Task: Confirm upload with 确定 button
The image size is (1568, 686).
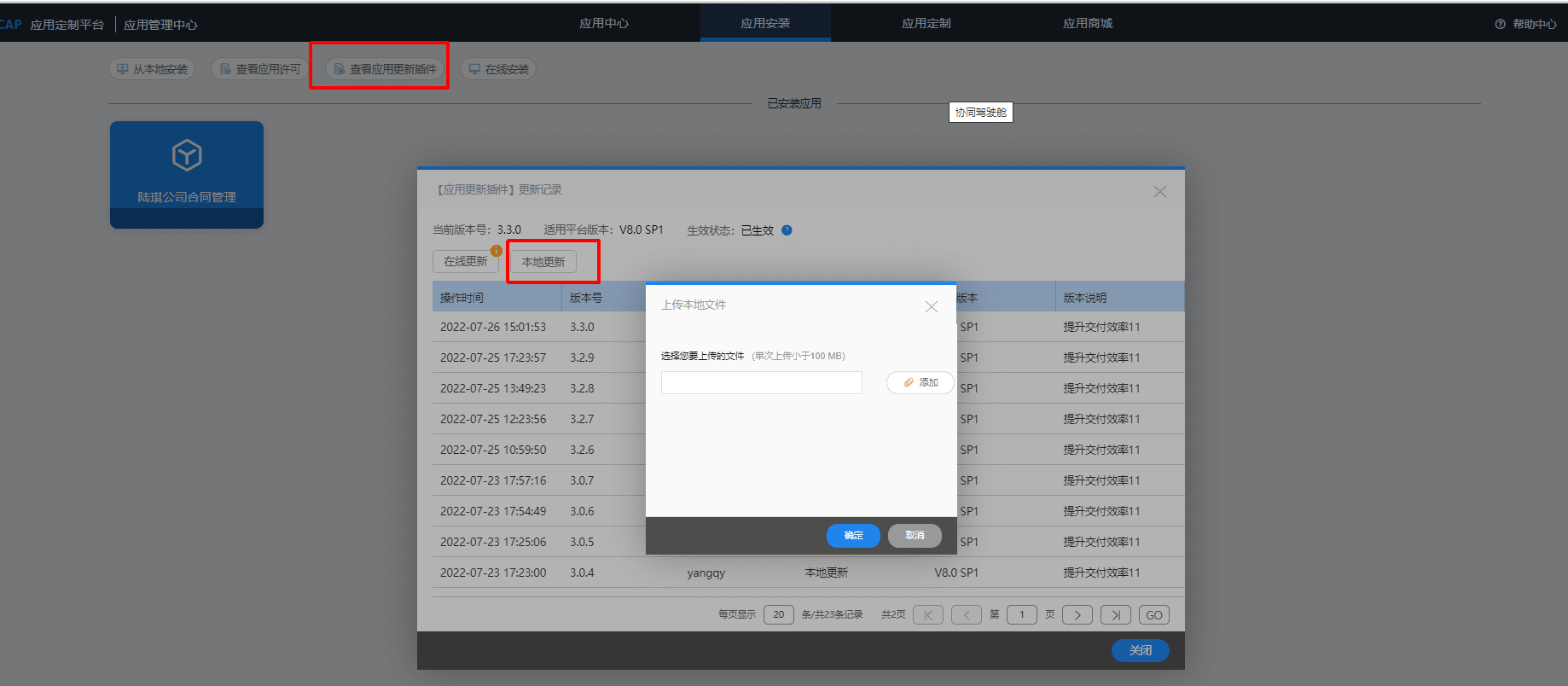Action: (853, 535)
